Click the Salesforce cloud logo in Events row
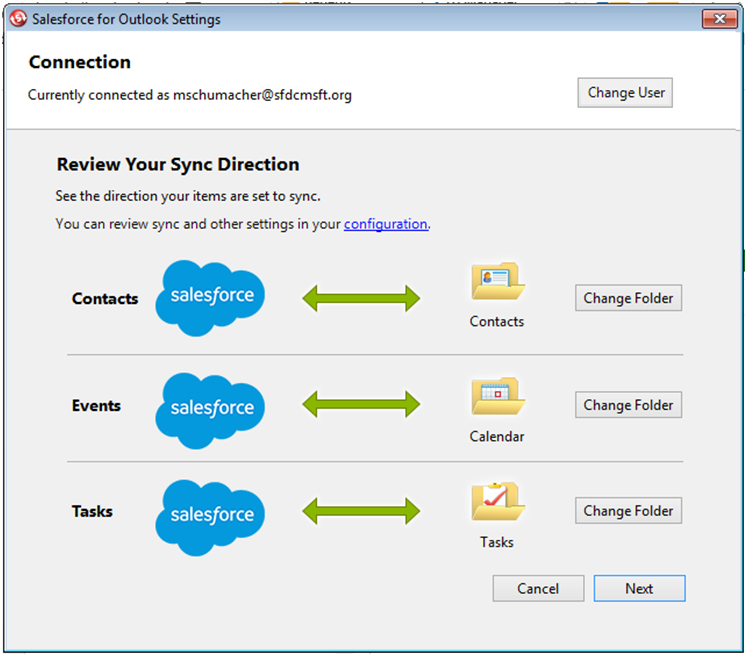Viewport: 747px width, 656px height. coord(211,405)
